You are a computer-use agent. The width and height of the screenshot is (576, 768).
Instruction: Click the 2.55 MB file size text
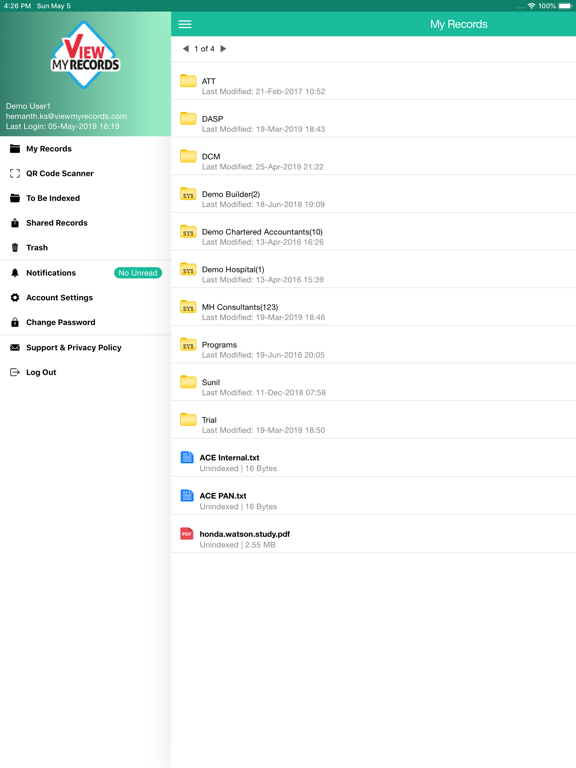tap(260, 545)
